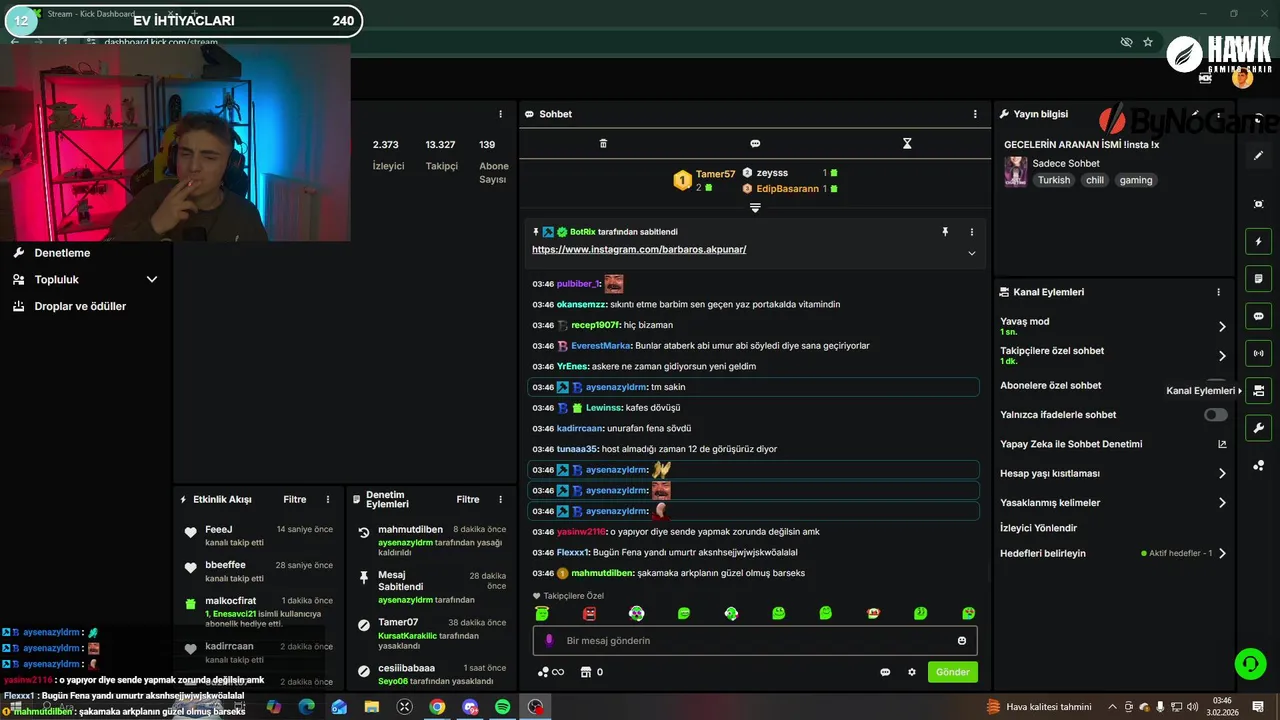
Task: Expand the pinned message chevron
Action: coord(971,253)
